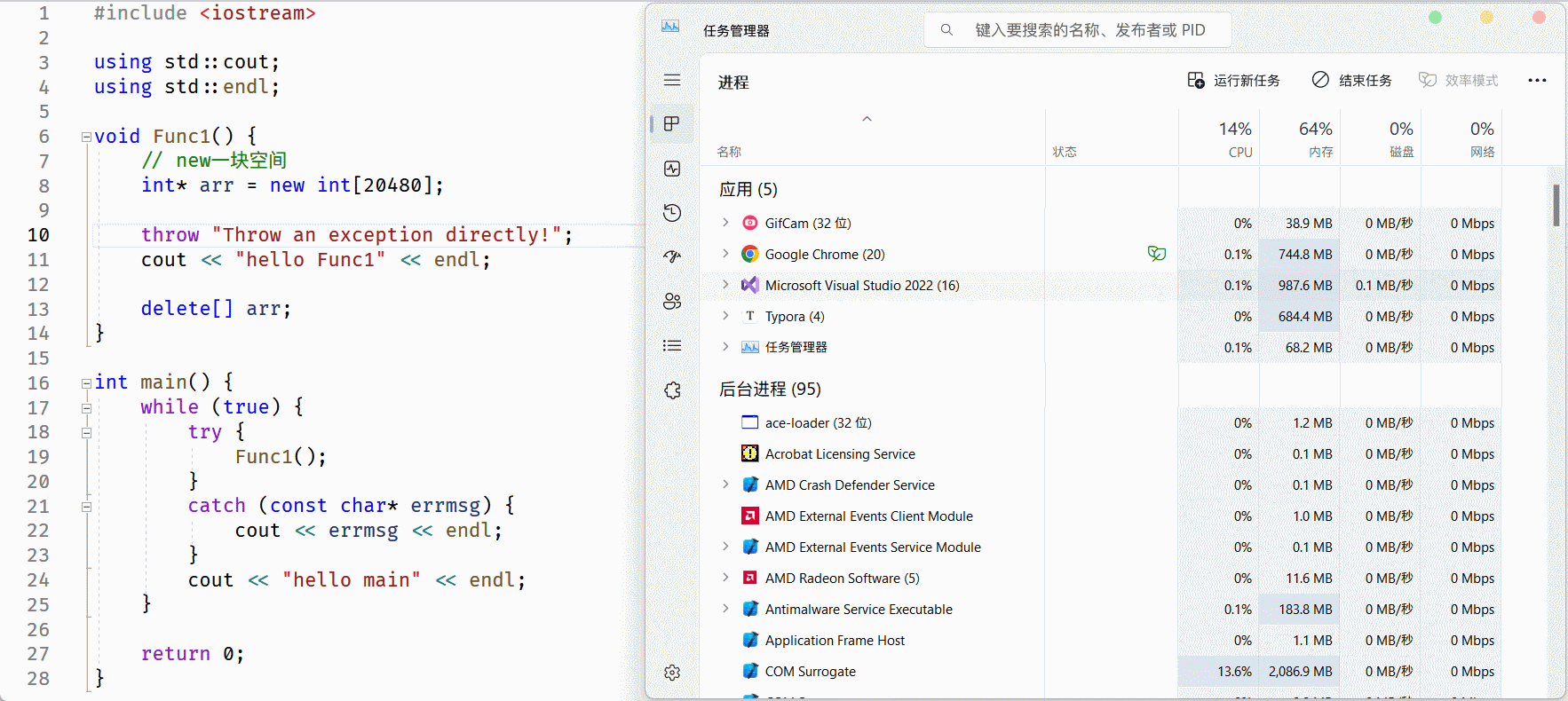
Task: Open Task Manager settings gear
Action: (x=672, y=673)
